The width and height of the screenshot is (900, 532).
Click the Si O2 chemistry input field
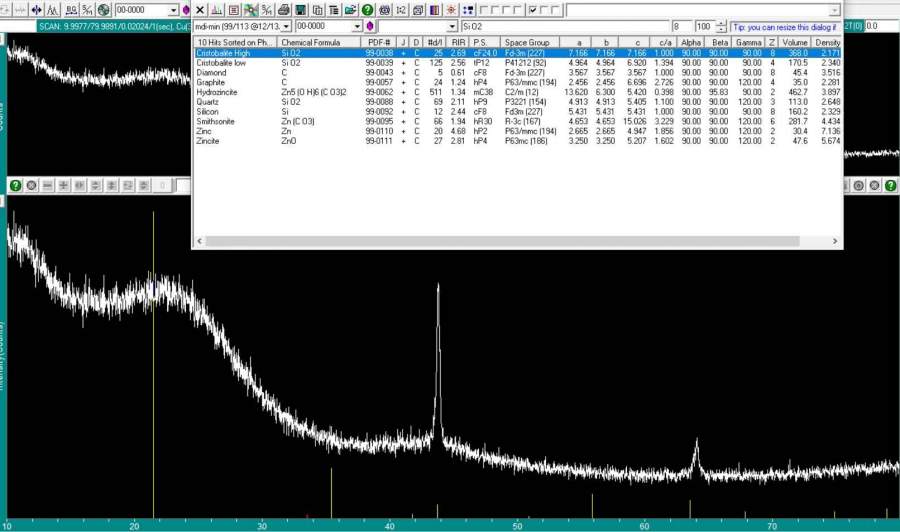565,26
